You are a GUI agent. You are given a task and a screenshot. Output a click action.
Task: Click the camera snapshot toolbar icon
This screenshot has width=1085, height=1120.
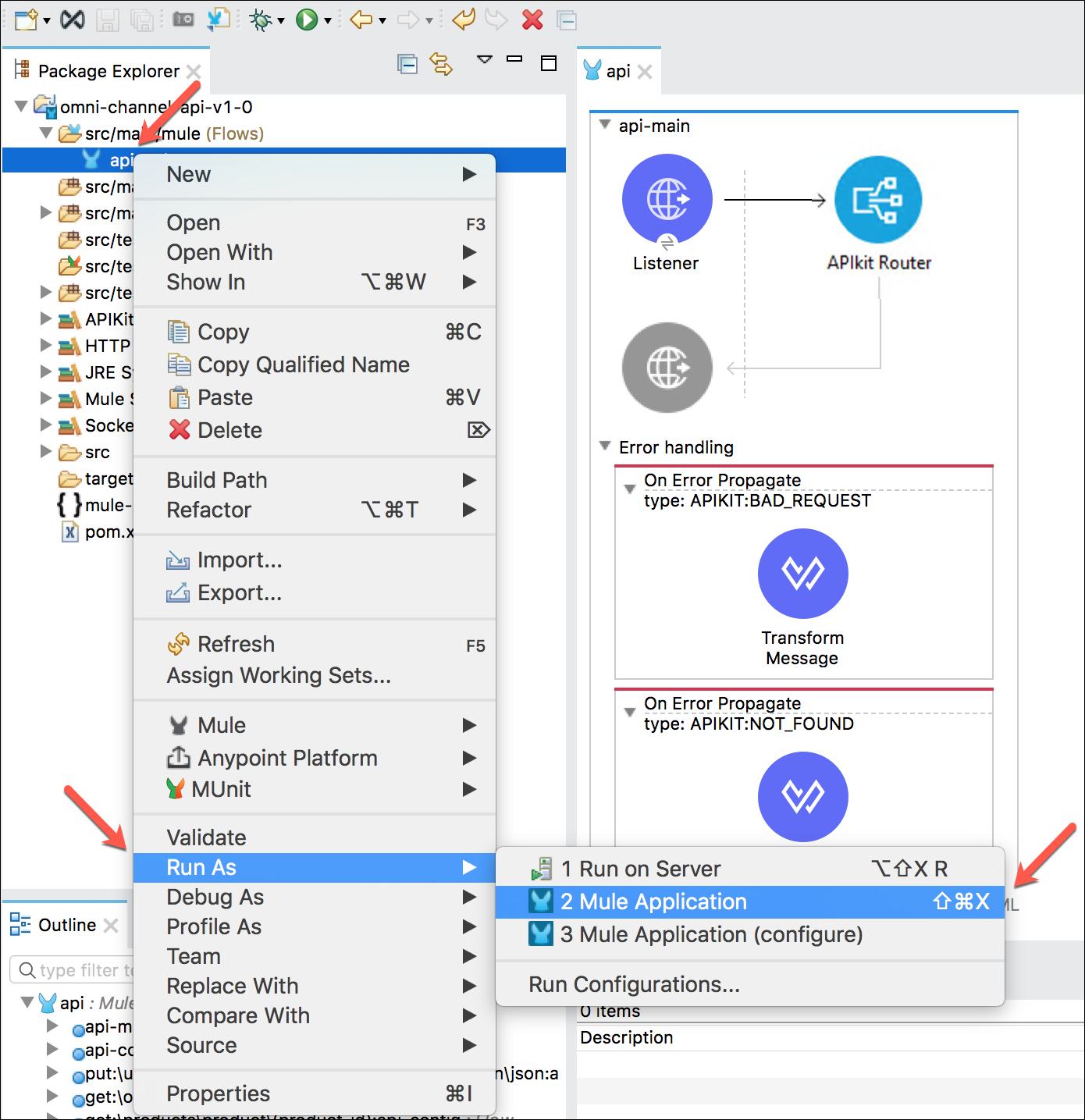click(183, 19)
